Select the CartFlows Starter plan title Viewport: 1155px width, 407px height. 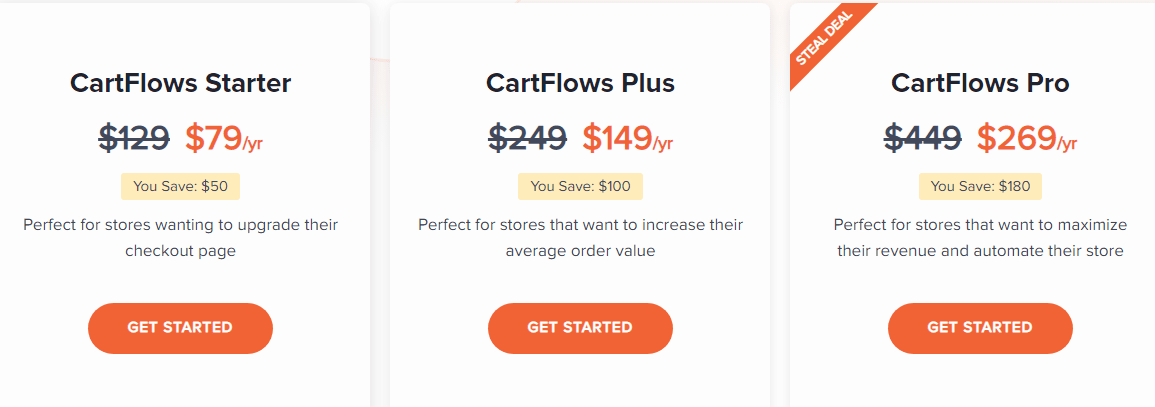click(x=180, y=83)
